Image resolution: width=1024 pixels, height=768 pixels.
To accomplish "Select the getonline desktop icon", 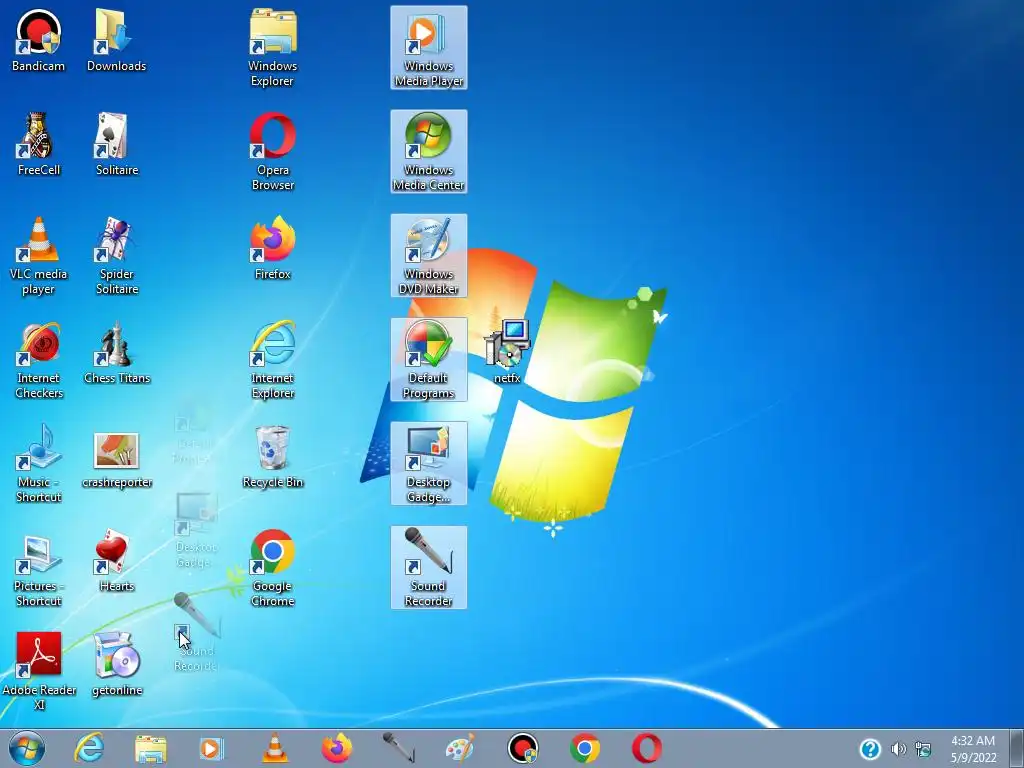I will [x=116, y=664].
